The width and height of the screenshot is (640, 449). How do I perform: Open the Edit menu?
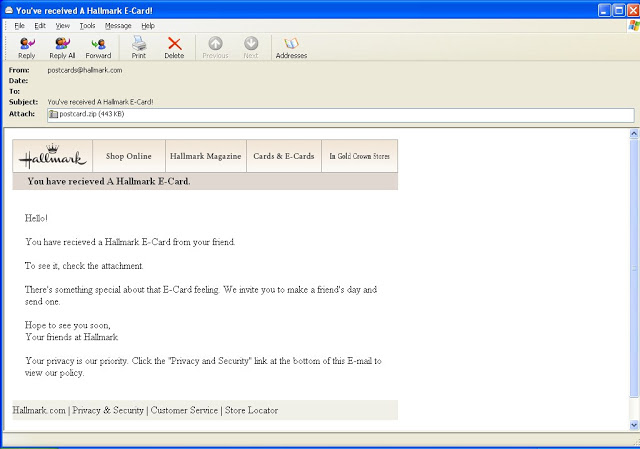coord(40,26)
